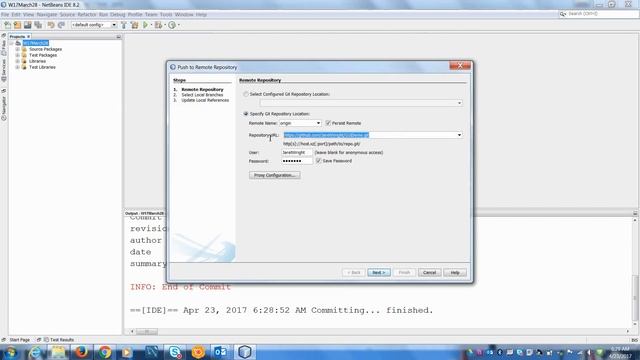Open Google Chrome from the taskbar

tap(104, 351)
